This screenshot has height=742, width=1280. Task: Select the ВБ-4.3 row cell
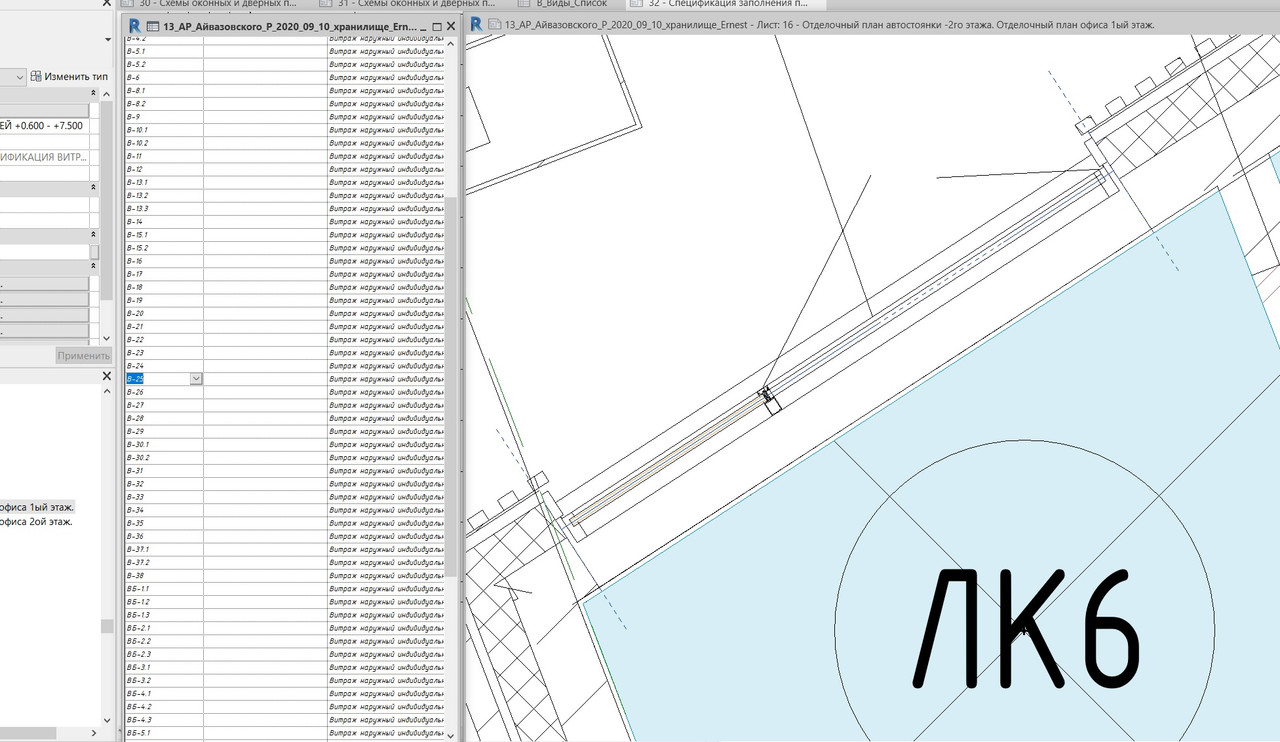tap(164, 719)
